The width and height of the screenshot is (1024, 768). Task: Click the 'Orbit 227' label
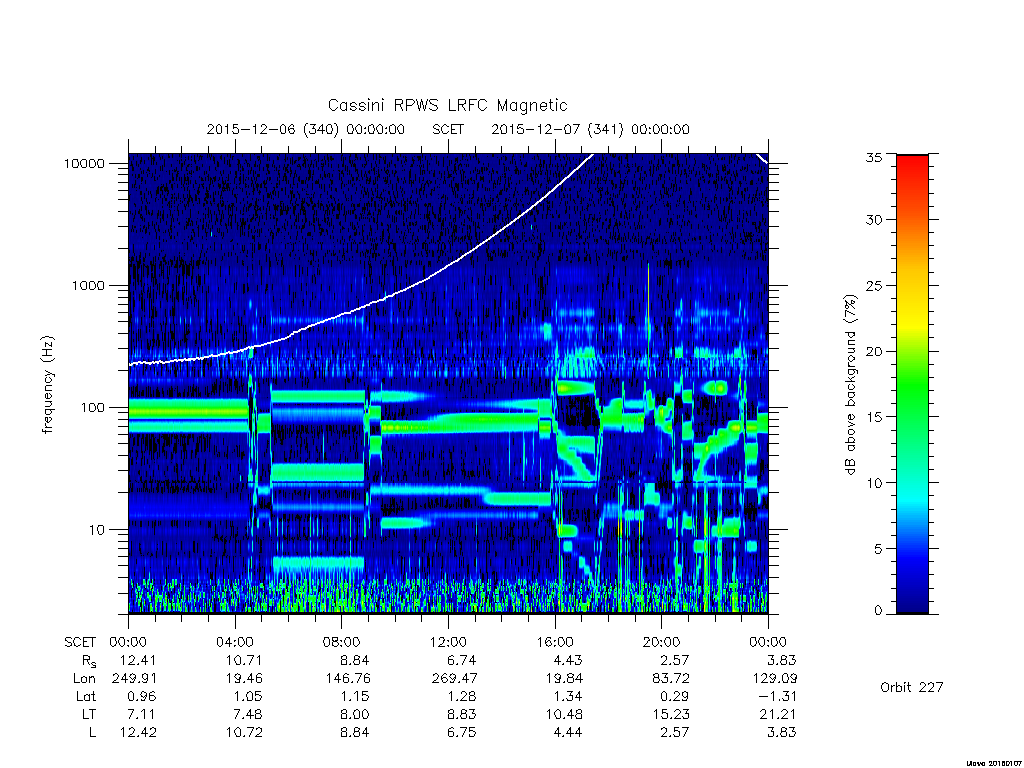[912, 687]
